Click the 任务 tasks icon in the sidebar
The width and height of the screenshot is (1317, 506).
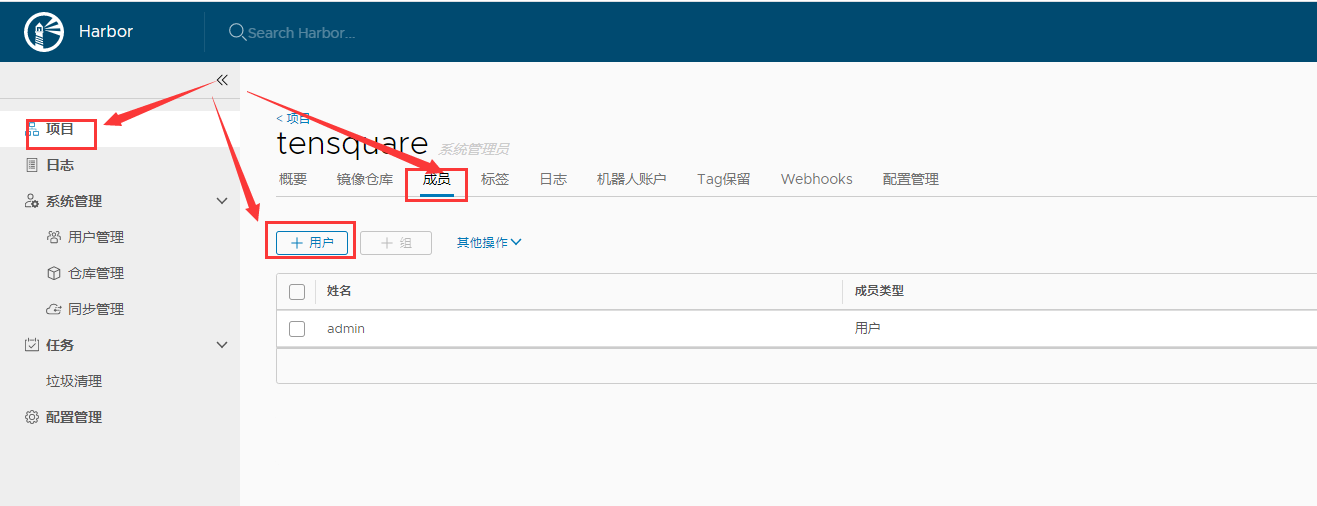[x=32, y=345]
